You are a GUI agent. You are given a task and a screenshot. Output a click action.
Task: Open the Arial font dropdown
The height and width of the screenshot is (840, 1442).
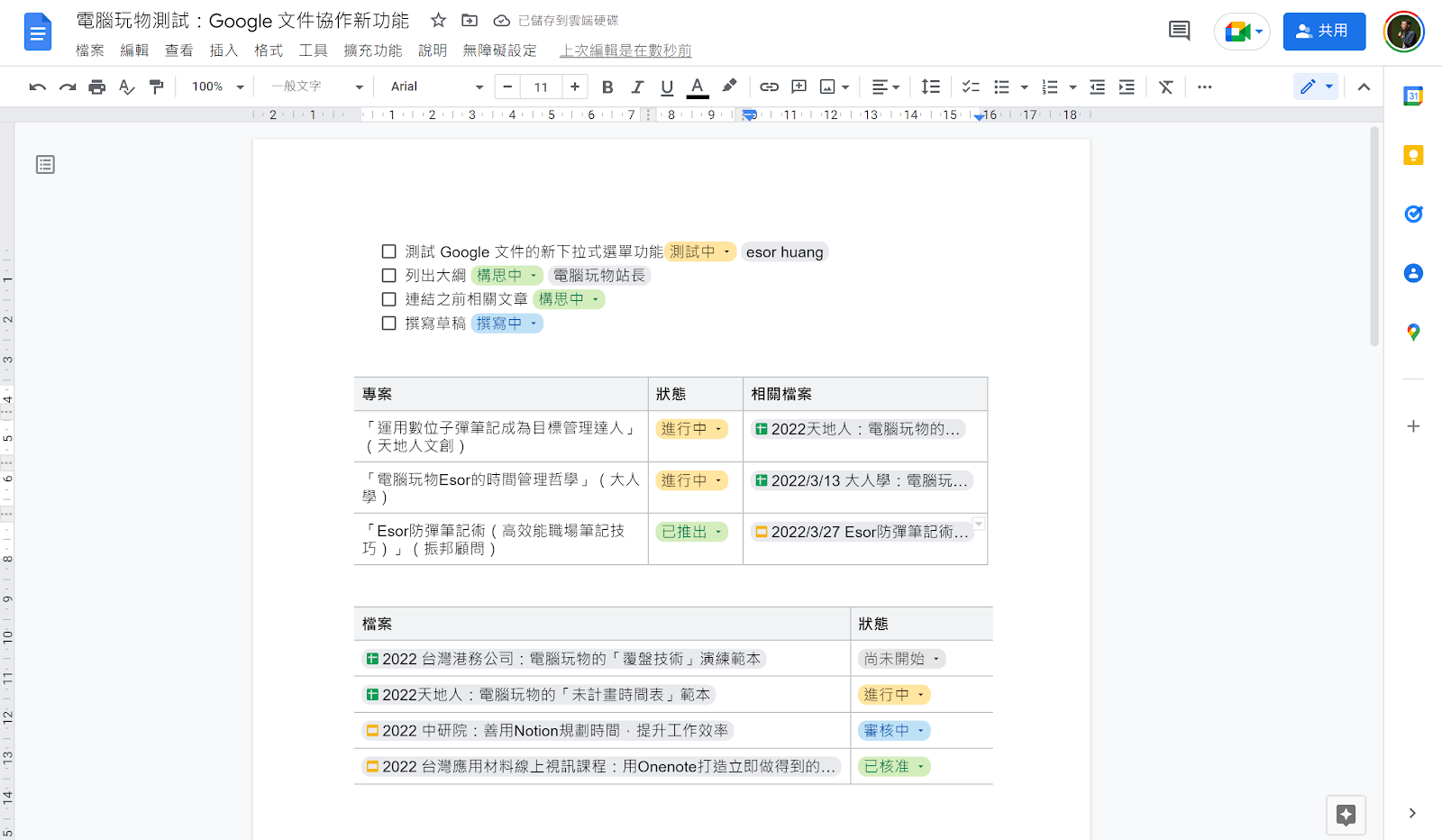tap(437, 87)
